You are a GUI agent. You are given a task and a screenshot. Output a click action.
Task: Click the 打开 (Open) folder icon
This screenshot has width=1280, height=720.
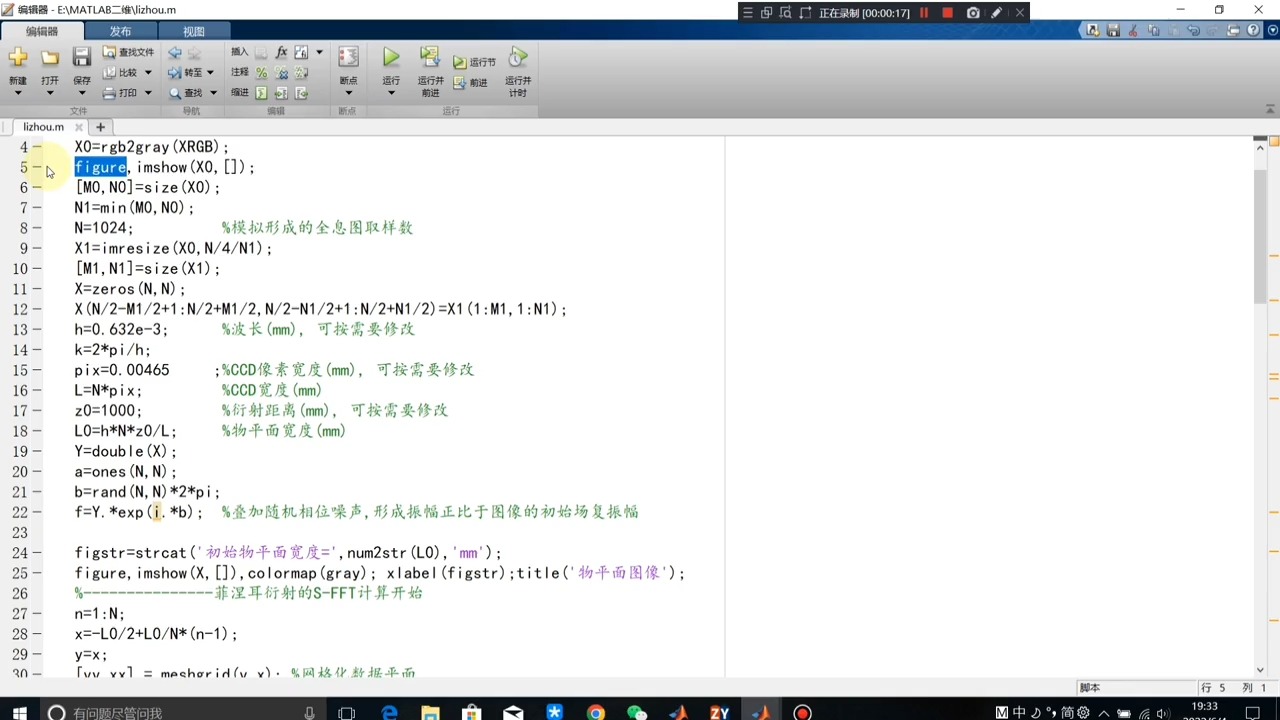(50, 58)
